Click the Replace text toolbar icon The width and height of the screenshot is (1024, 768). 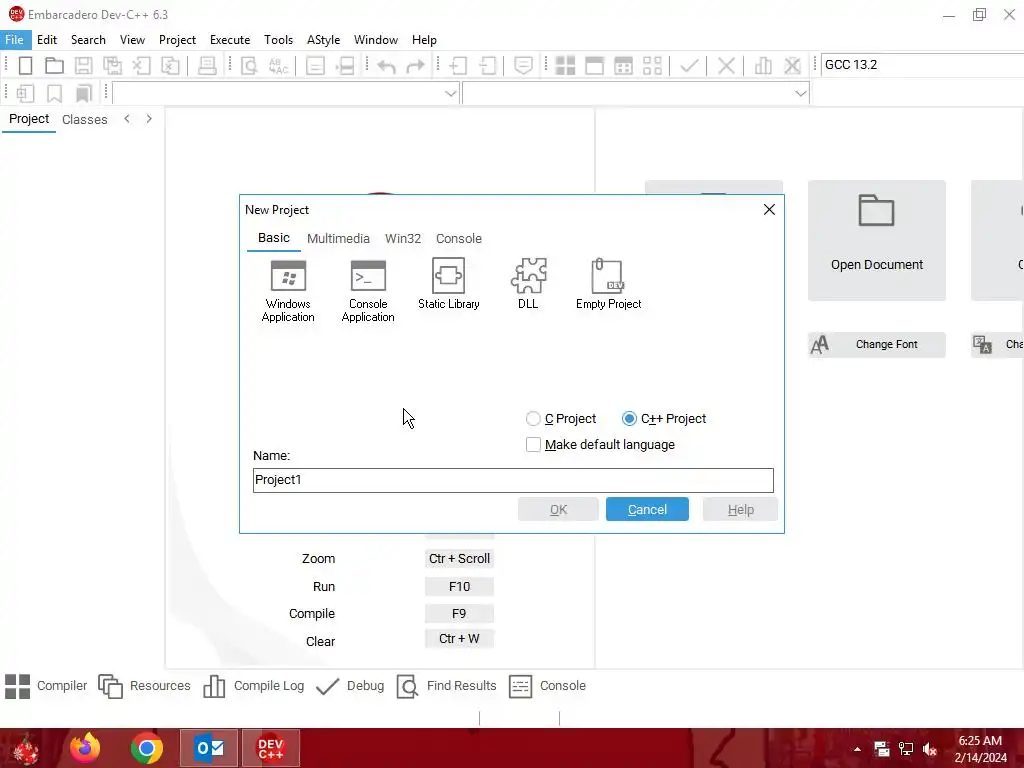pyautogui.click(x=278, y=65)
